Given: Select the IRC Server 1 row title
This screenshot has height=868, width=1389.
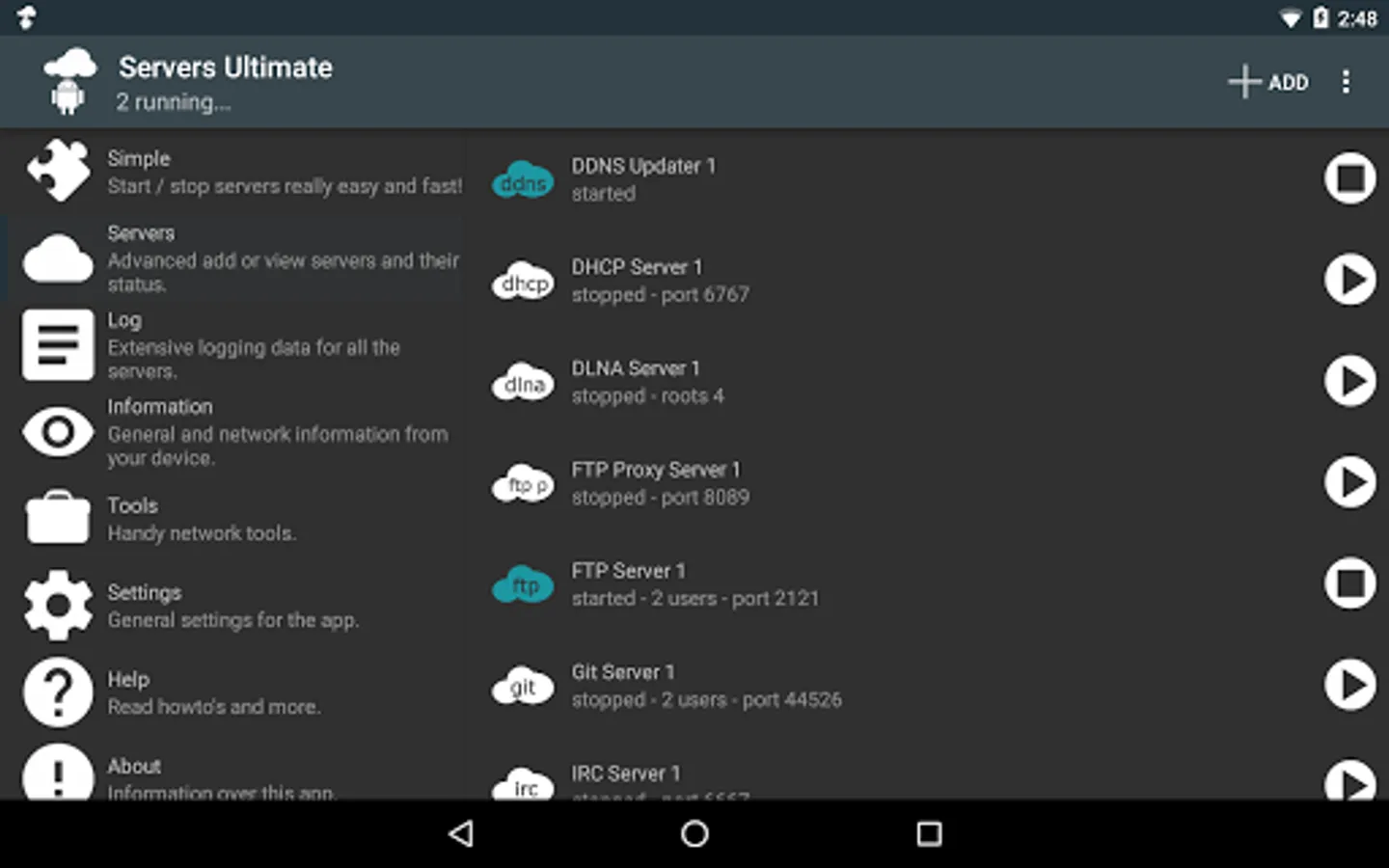Looking at the screenshot, I should pos(626,773).
